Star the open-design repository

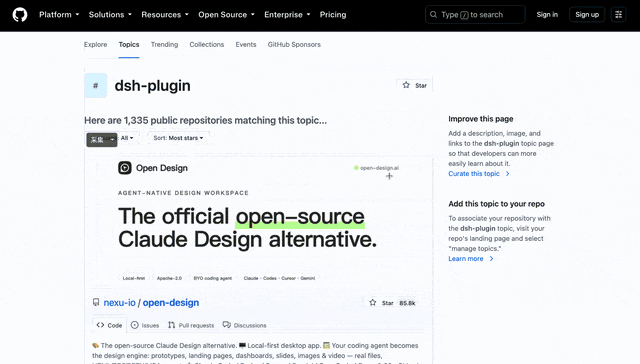[x=382, y=303]
